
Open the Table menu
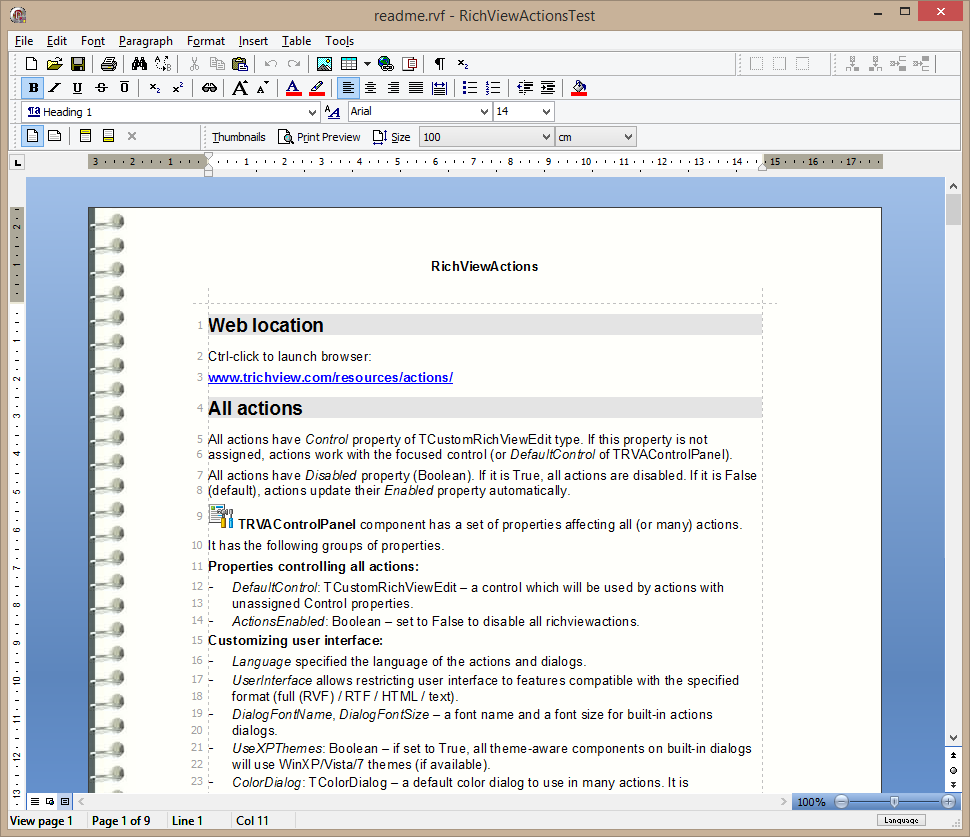[296, 41]
